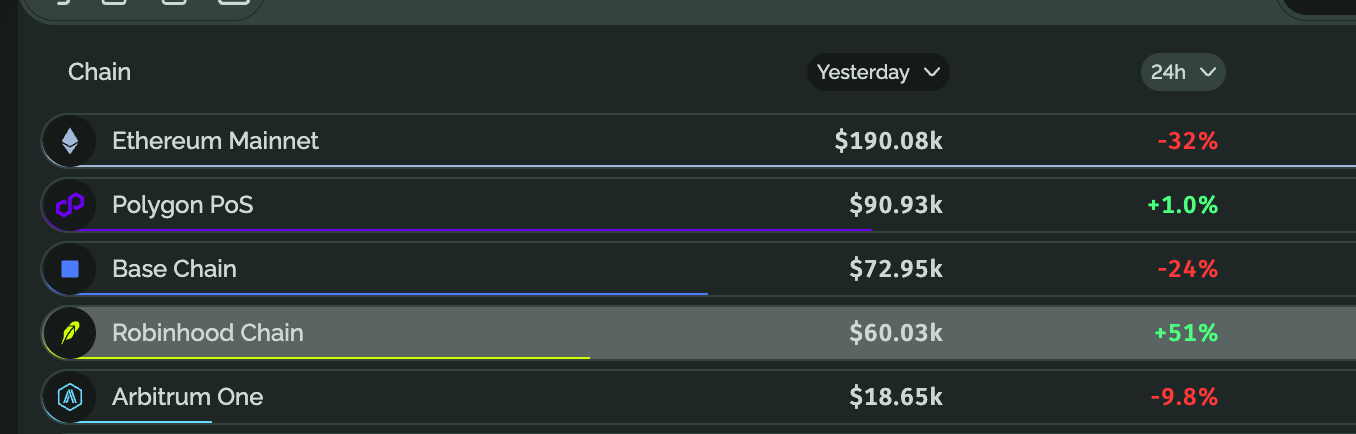
Task: Click the purple Polygon PoS logo icon
Action: (x=70, y=205)
